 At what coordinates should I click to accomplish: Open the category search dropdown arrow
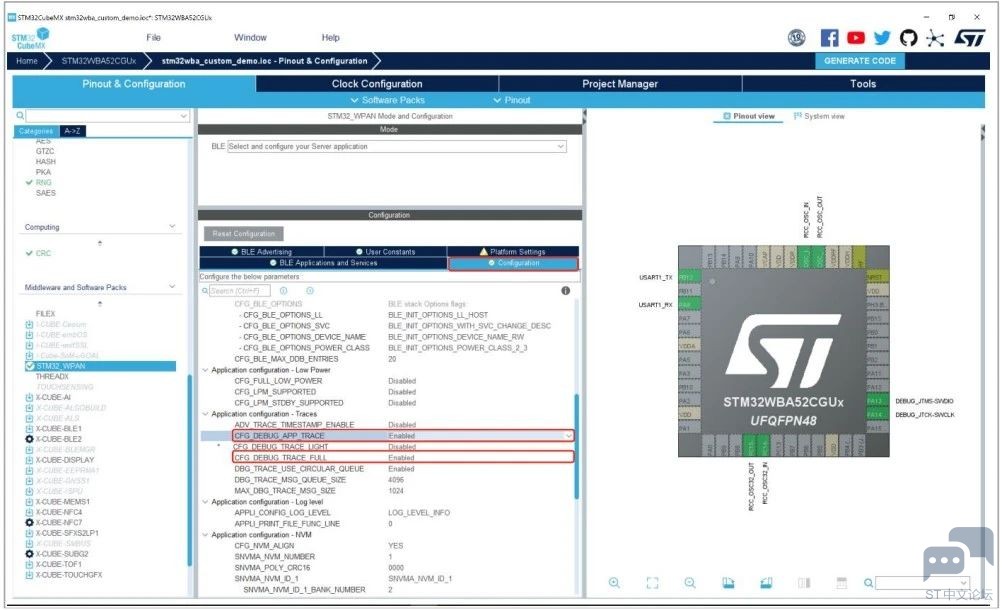pyautogui.click(x=183, y=116)
